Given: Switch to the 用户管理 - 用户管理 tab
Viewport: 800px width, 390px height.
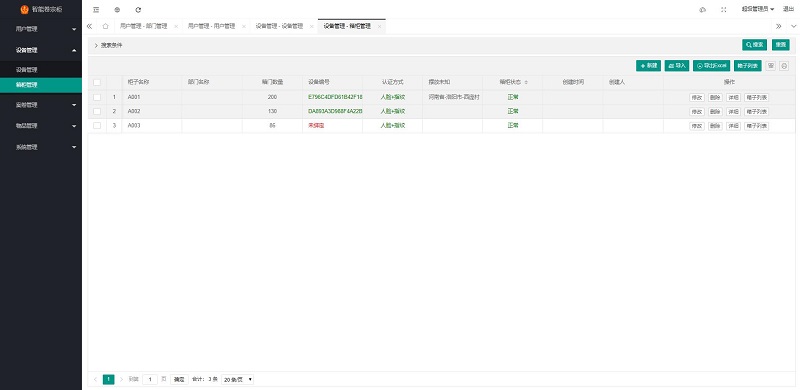Looking at the screenshot, I should tap(211, 27).
